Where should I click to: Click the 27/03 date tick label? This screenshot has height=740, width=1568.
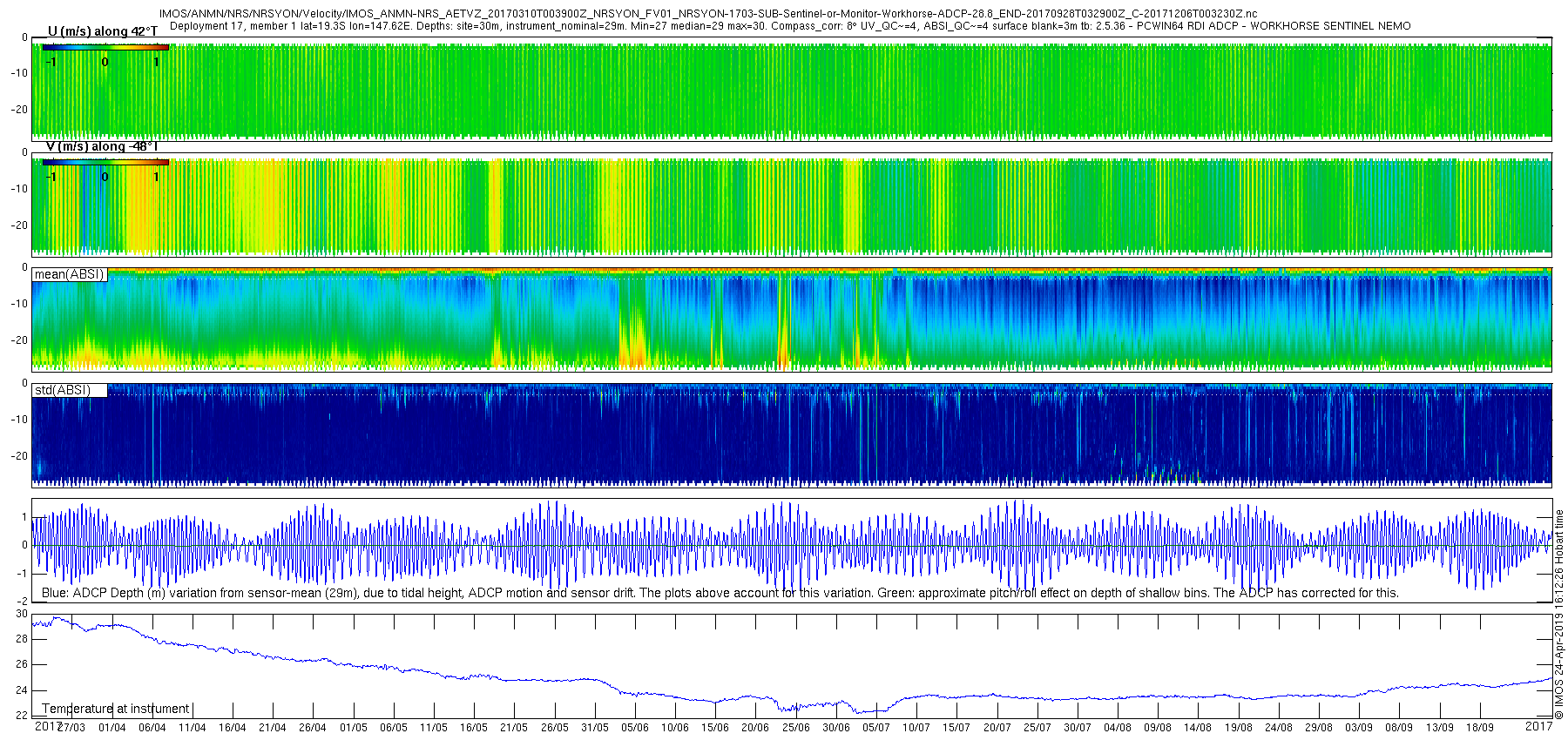coord(72,728)
